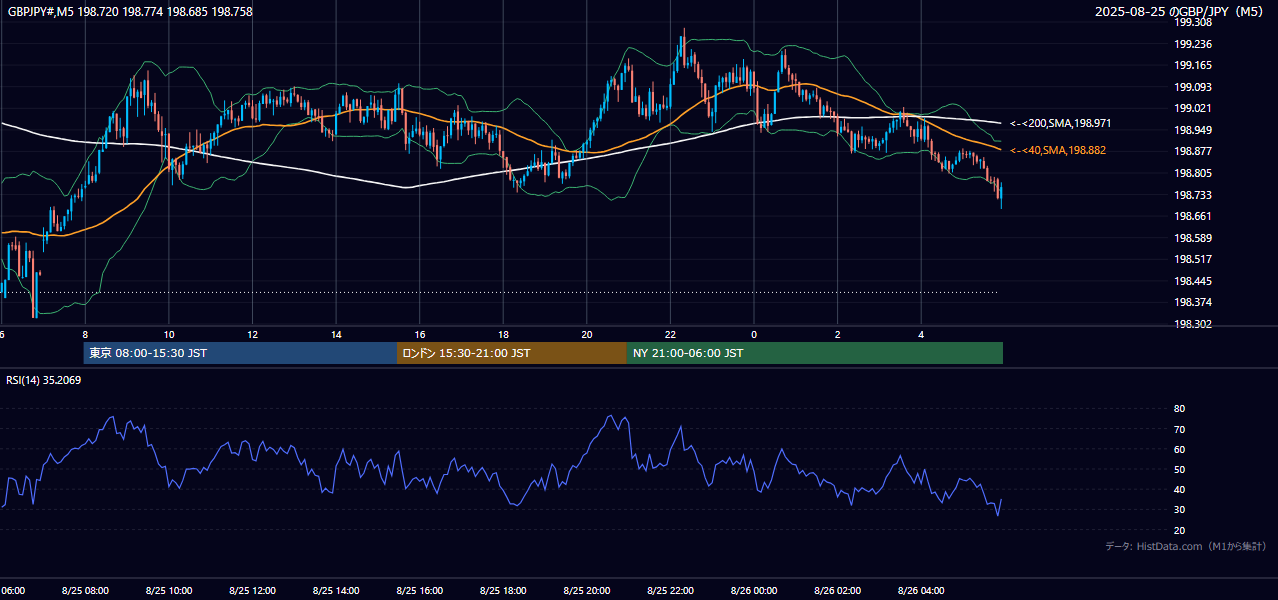The image size is (1278, 600).
Task: Click RSI axis level 30
Action: point(1179,510)
